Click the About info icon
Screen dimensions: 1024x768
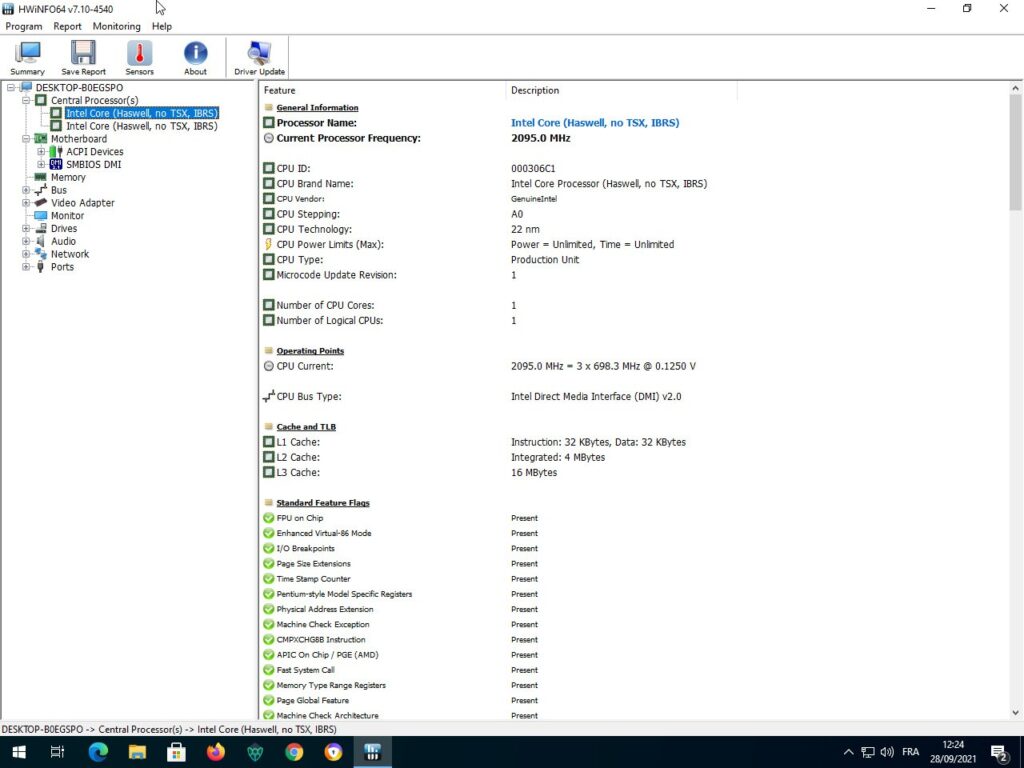[x=195, y=57]
